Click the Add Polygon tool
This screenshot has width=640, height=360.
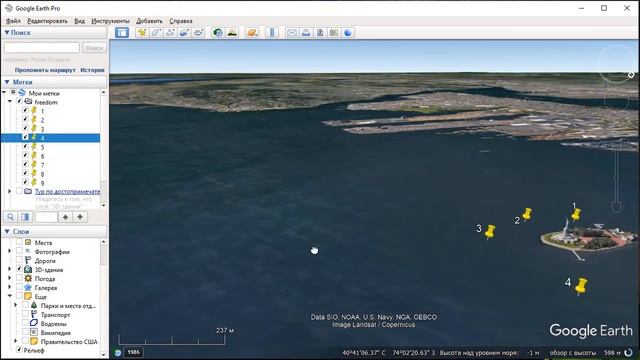(x=156, y=33)
